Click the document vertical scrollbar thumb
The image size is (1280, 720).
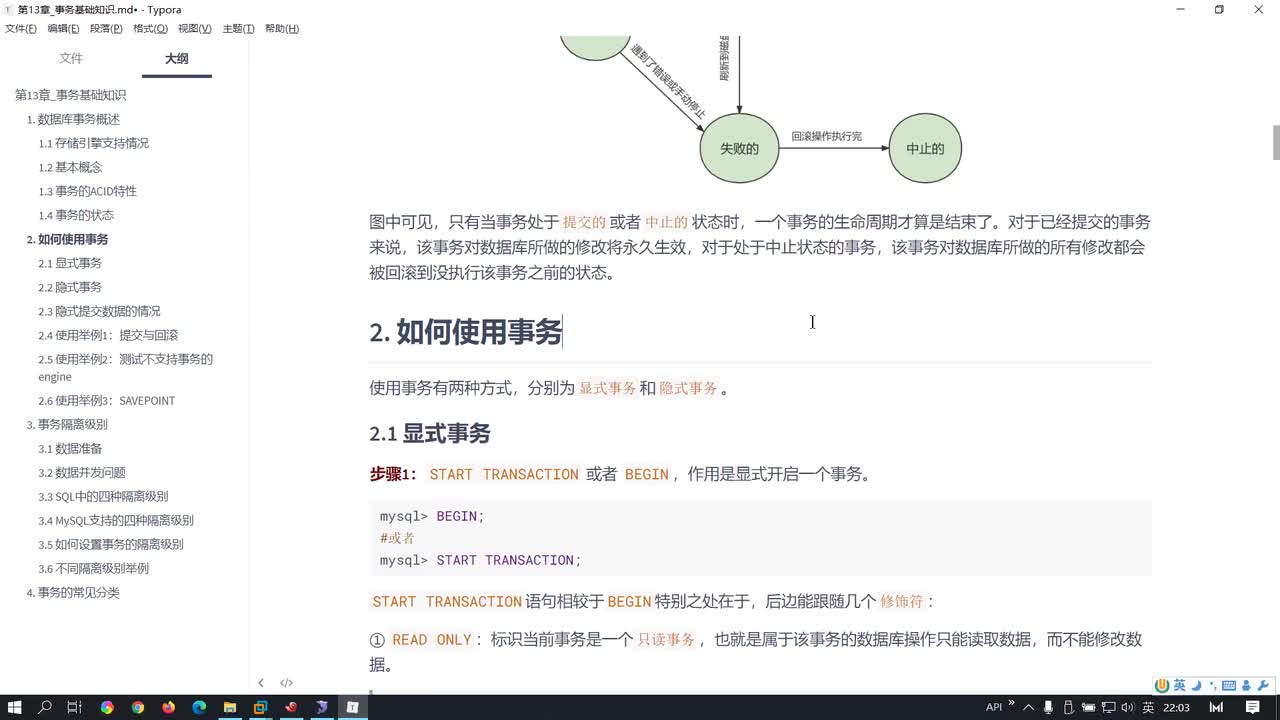[x=1275, y=142]
